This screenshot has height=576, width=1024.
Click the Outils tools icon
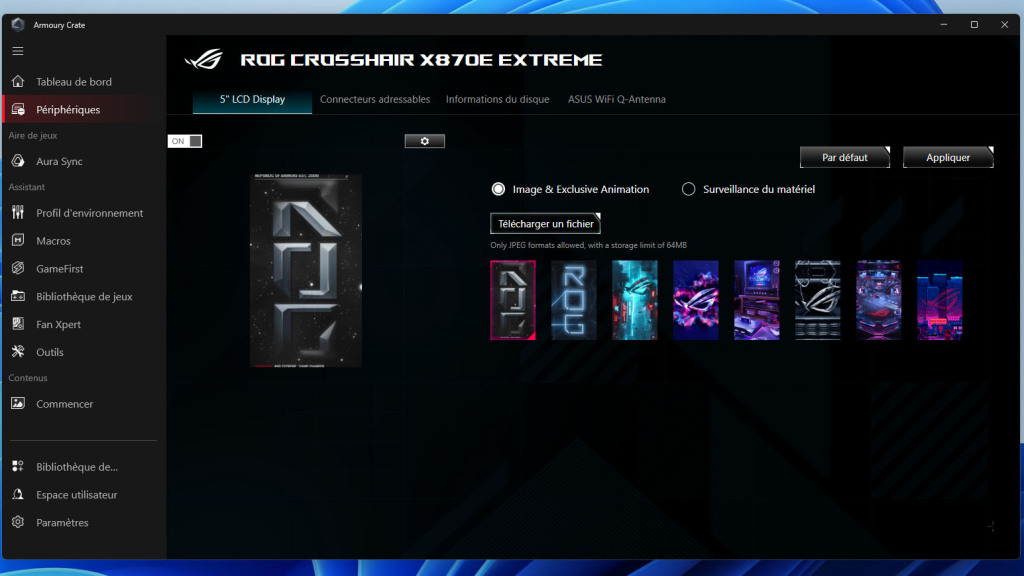coord(18,352)
